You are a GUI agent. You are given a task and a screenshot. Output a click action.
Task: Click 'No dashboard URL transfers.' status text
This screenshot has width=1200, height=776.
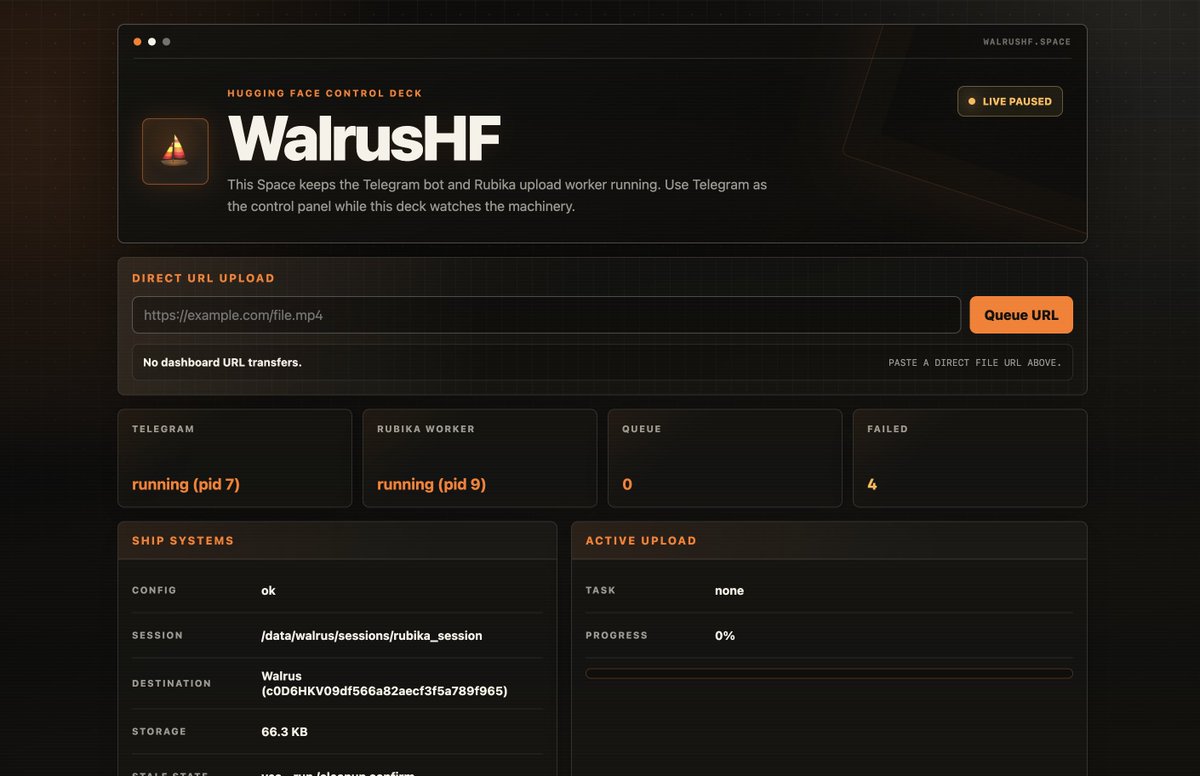222,362
